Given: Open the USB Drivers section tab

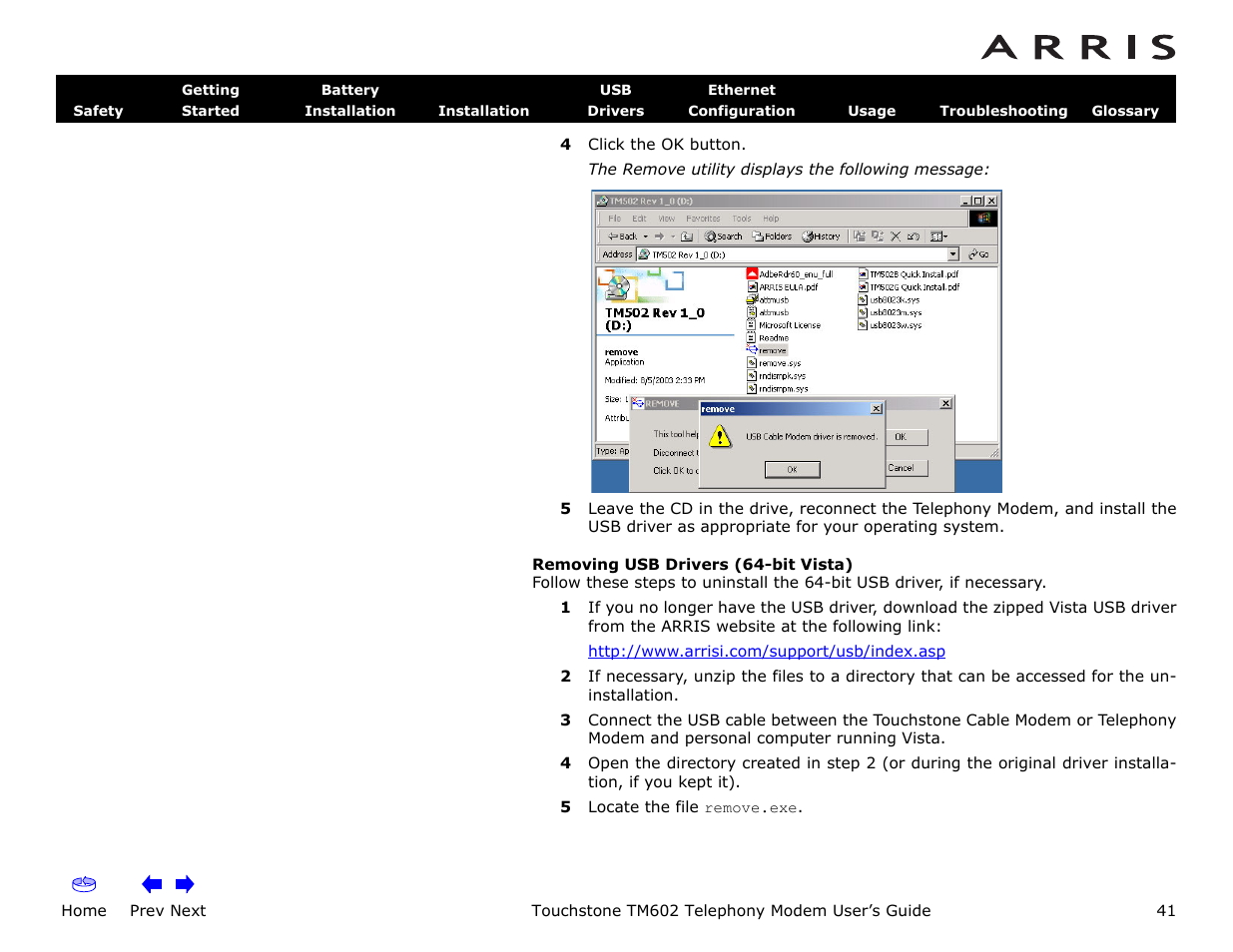Looking at the screenshot, I should pos(615,100).
